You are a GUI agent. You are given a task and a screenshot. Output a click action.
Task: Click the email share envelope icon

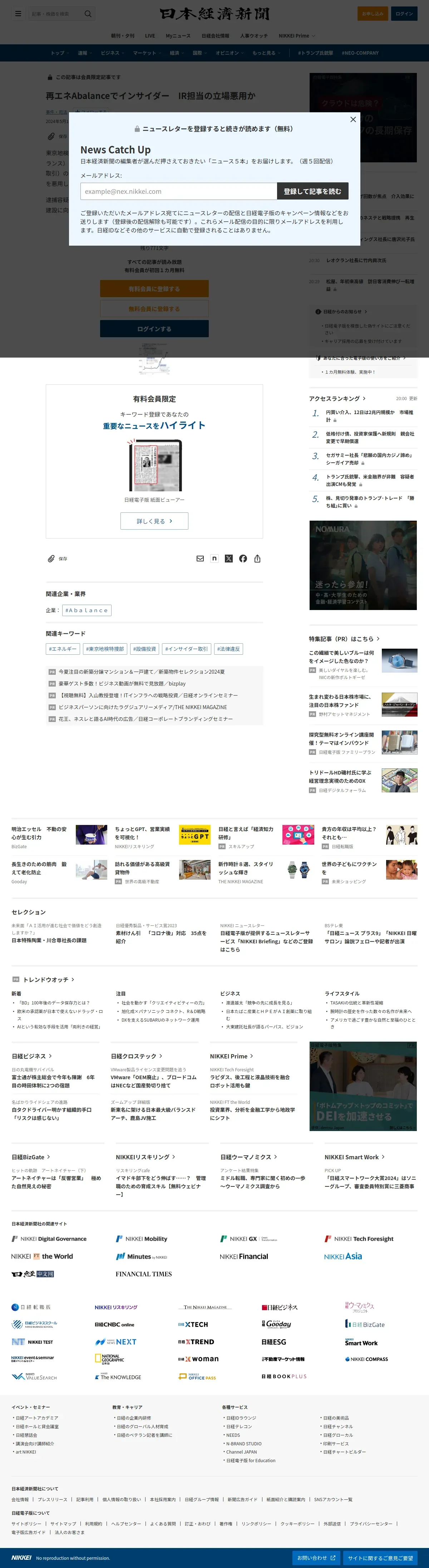pyautogui.click(x=199, y=558)
